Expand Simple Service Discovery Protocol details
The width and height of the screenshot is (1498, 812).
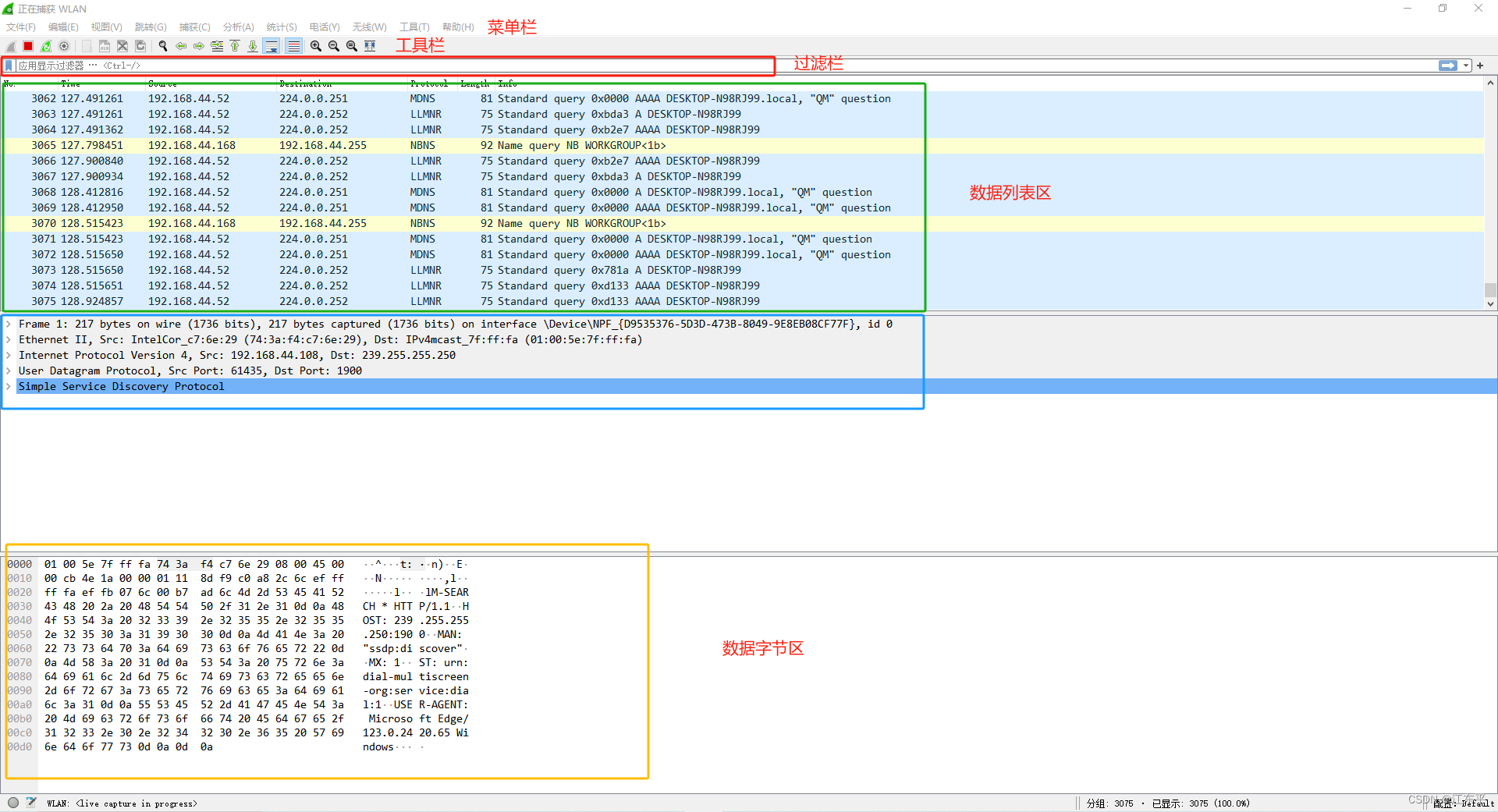point(8,386)
